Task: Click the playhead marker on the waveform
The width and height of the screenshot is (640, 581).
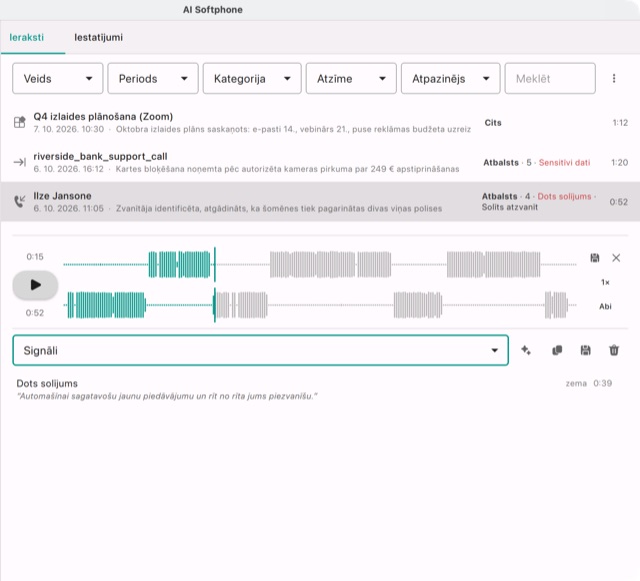Action: pos(215,285)
